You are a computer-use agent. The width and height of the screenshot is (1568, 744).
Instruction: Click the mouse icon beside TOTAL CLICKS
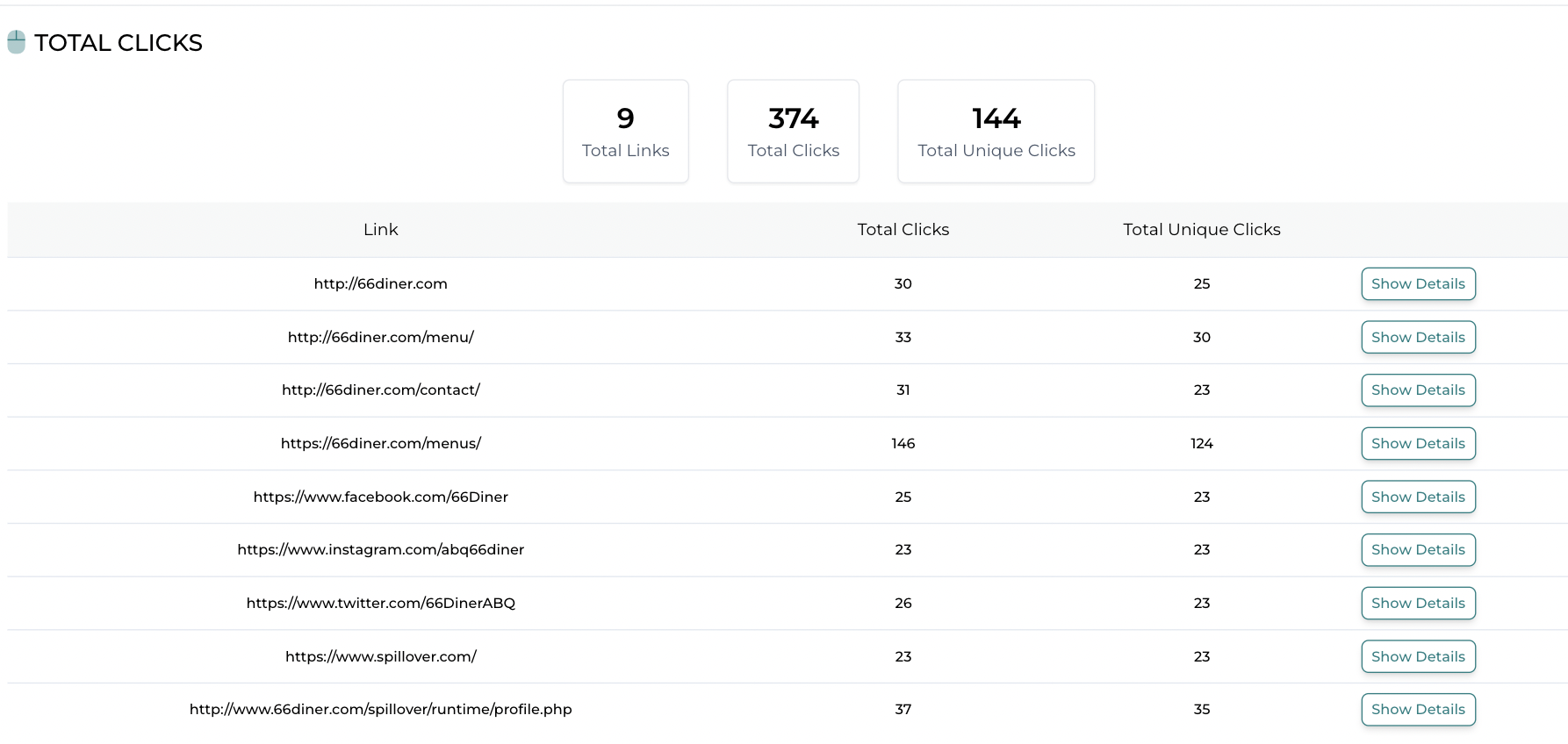pos(17,42)
